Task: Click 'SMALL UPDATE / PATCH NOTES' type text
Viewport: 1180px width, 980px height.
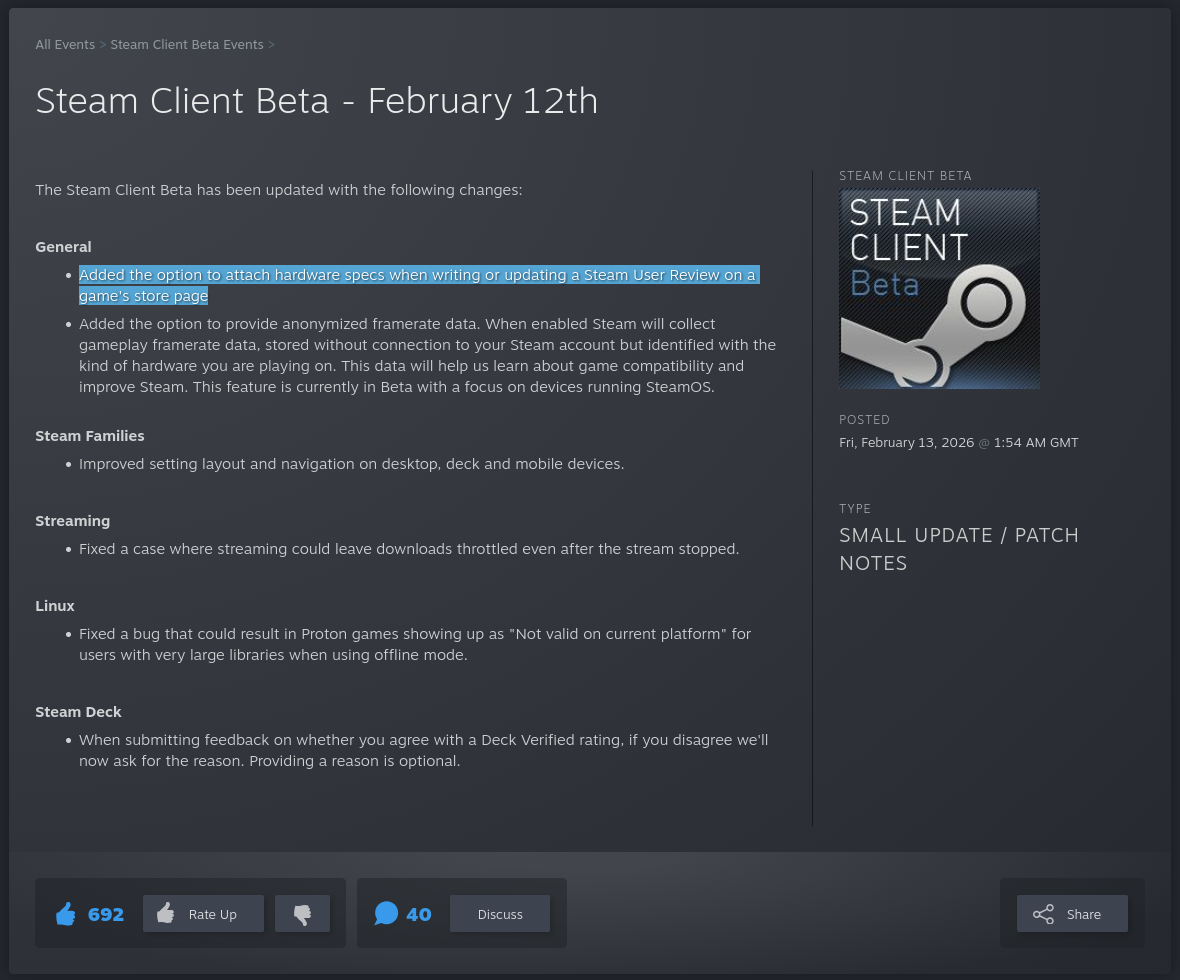Action: [x=959, y=549]
